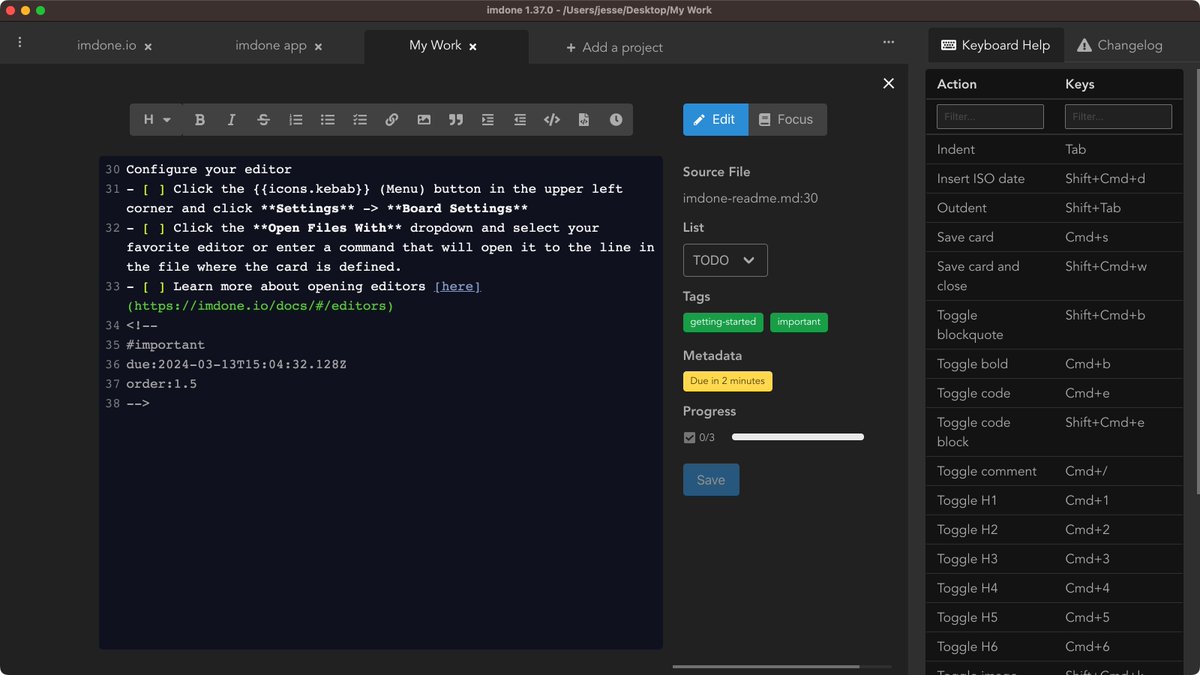Click the 'order:1.5' line in editor

coord(161,384)
